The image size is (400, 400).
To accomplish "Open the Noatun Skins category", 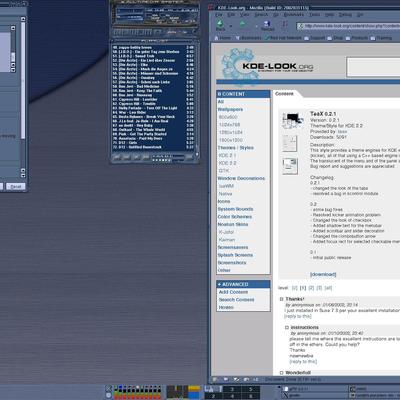I will (233, 224).
